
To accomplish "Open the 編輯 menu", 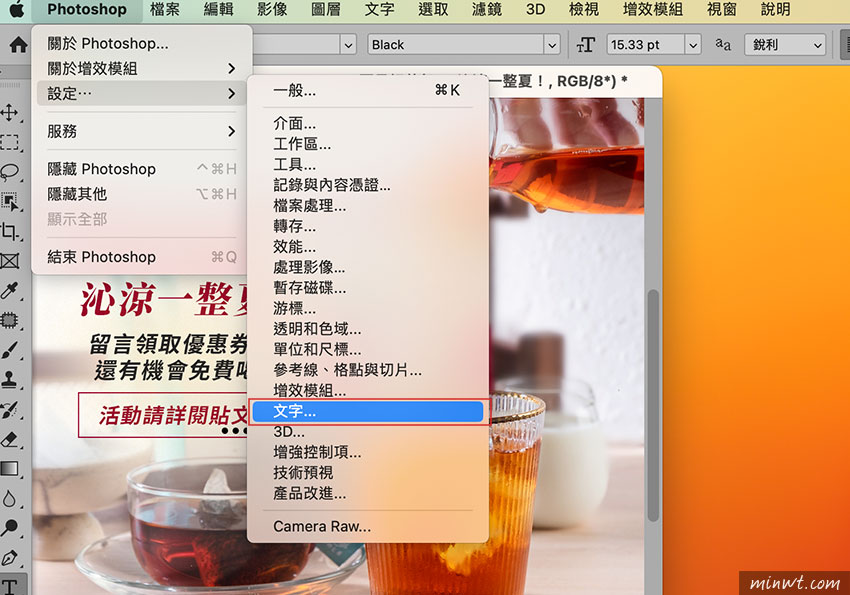I will [218, 9].
